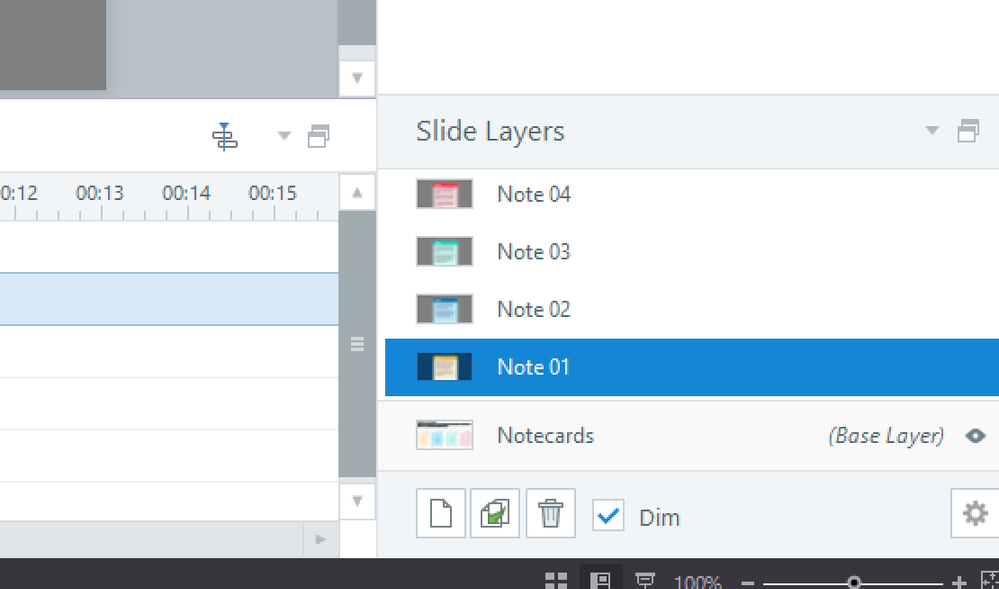Click the zoom slider handle
Screen dimensions: 999x589
[x=853, y=582]
